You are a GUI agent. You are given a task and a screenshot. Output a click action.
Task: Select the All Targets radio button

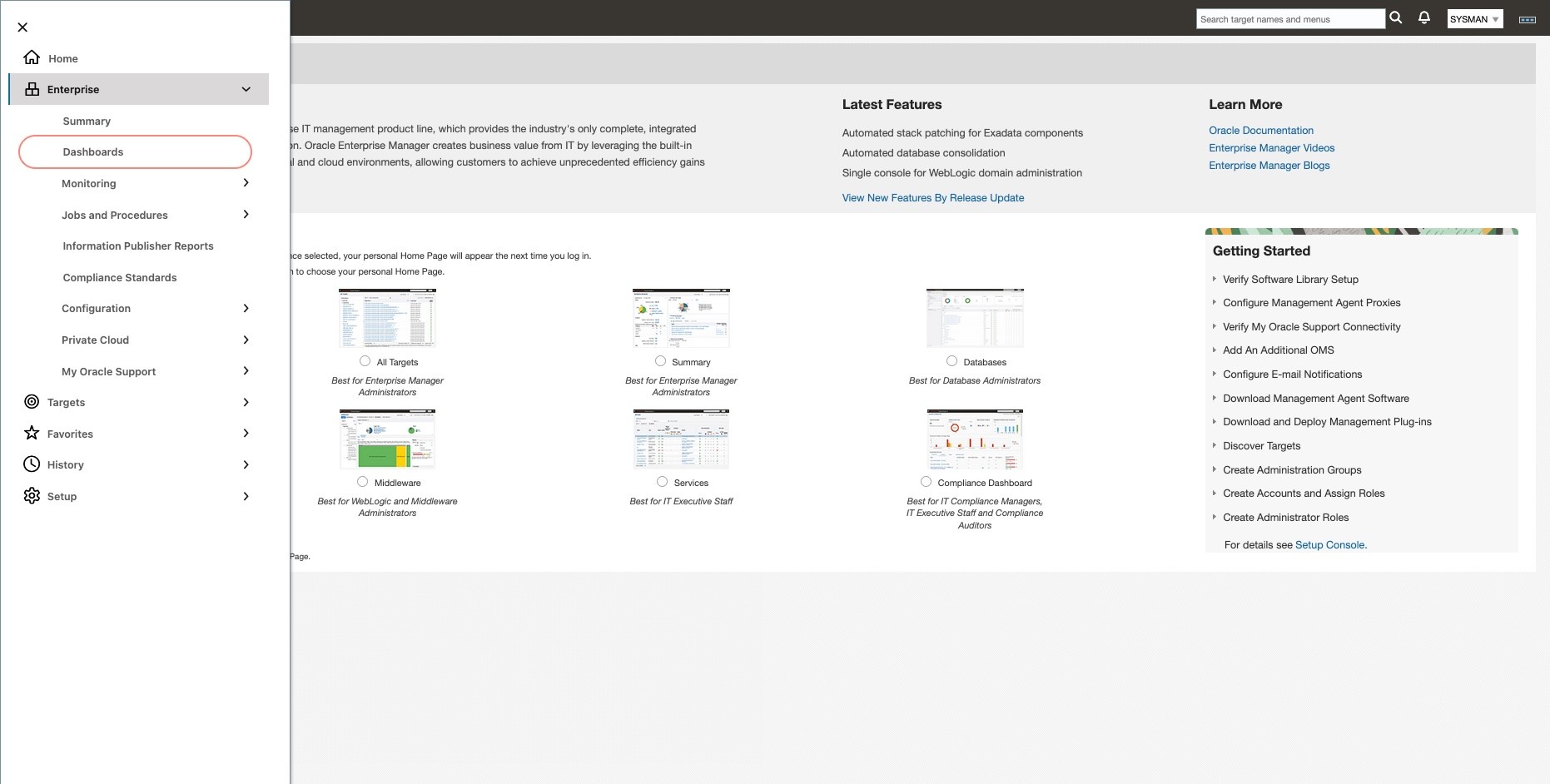tap(365, 361)
